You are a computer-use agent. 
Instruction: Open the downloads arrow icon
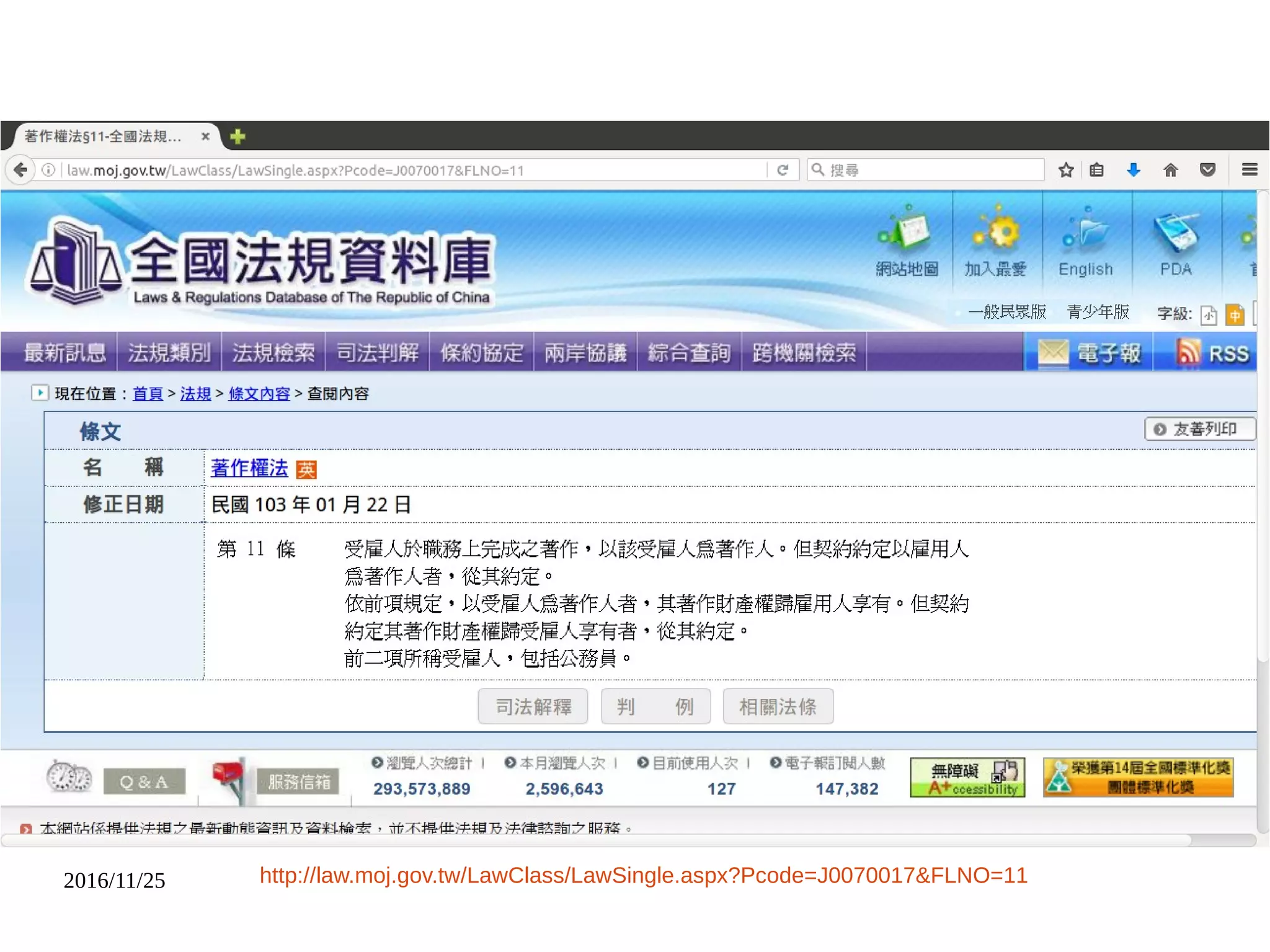click(x=1134, y=170)
